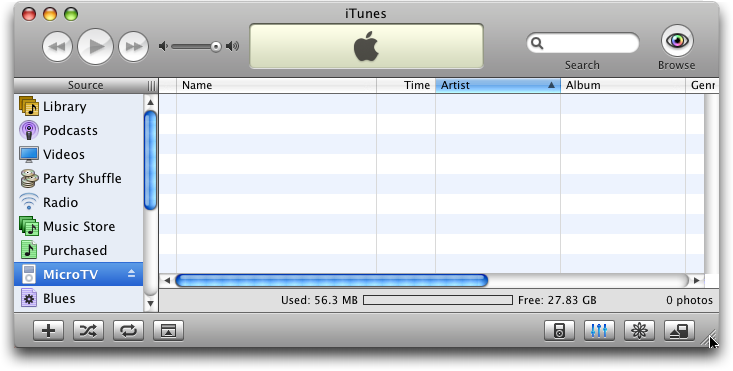
Task: Sort by Name column header
Action: tap(277, 86)
